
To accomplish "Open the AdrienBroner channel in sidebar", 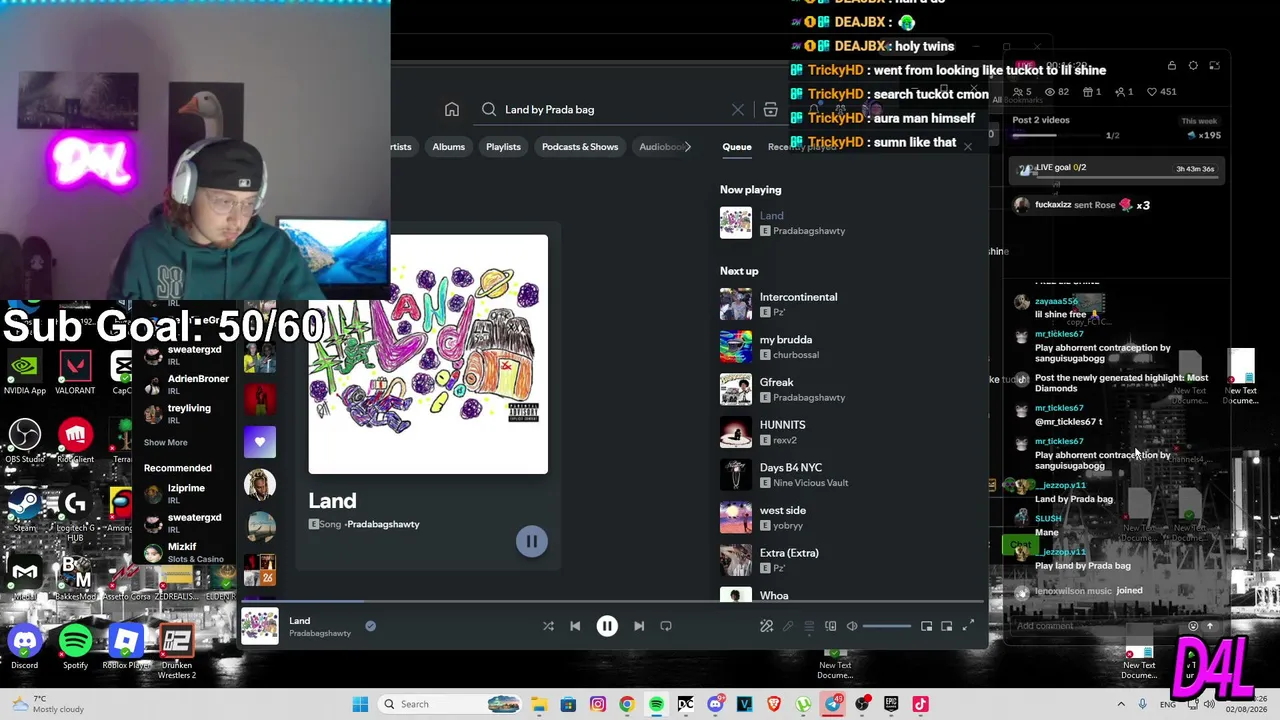I will pyautogui.click(x=187, y=384).
